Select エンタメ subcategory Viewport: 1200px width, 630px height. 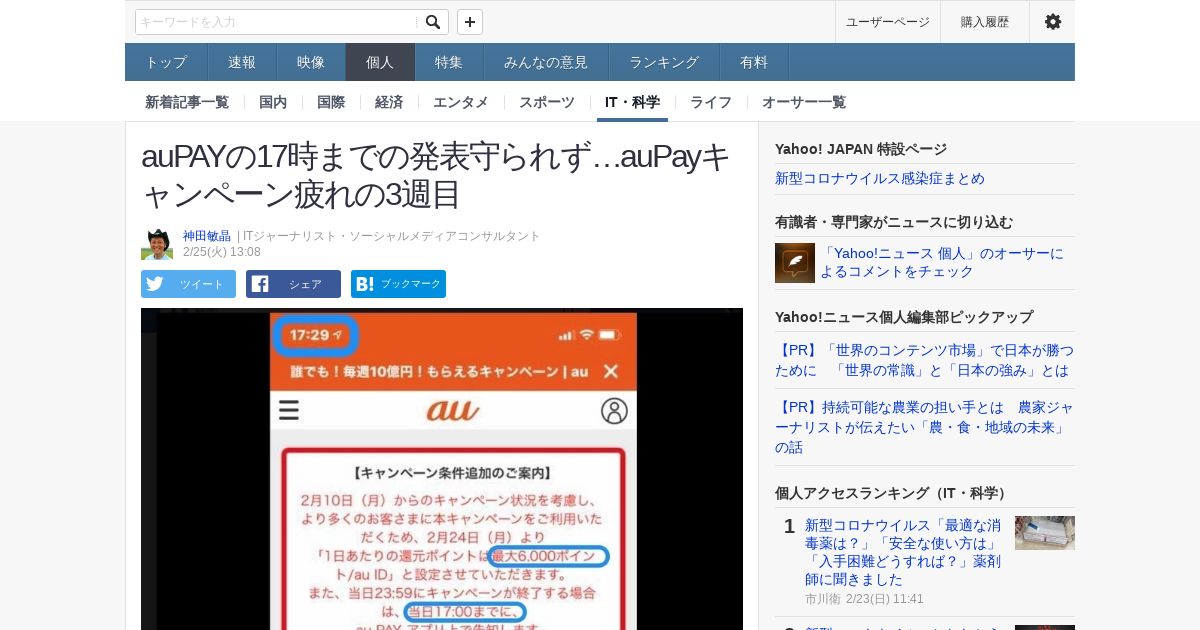click(x=461, y=102)
